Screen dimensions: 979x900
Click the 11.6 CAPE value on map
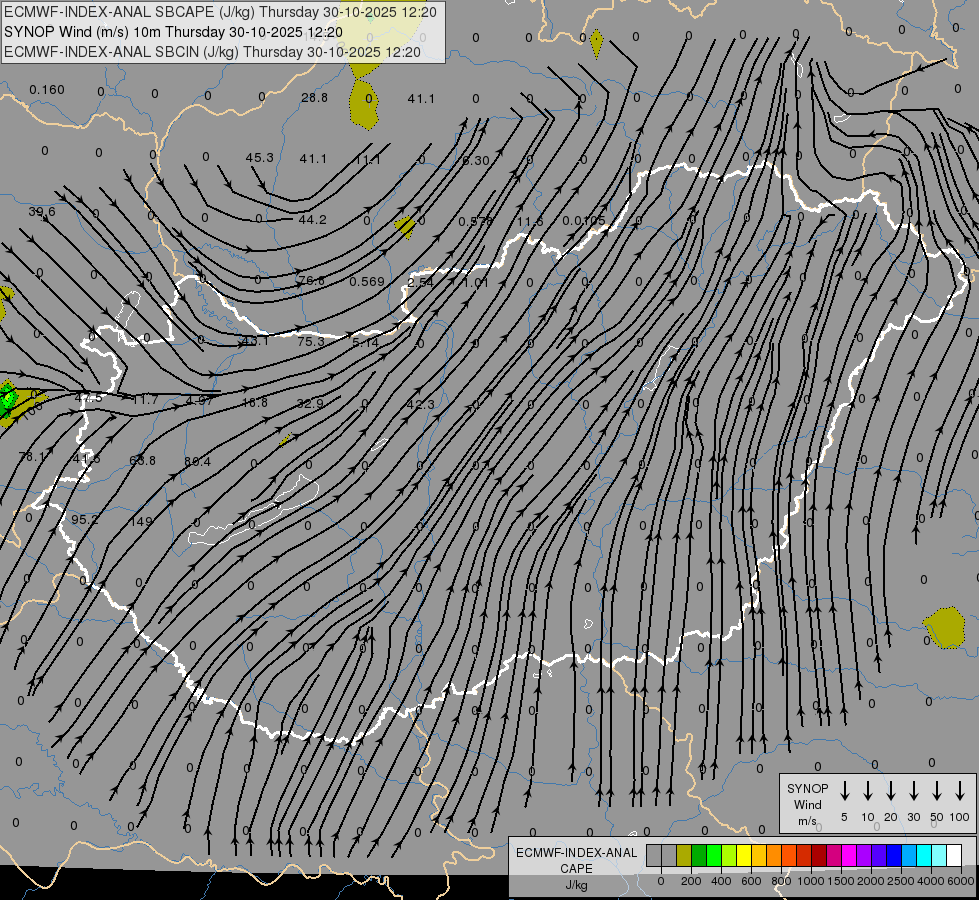click(530, 222)
